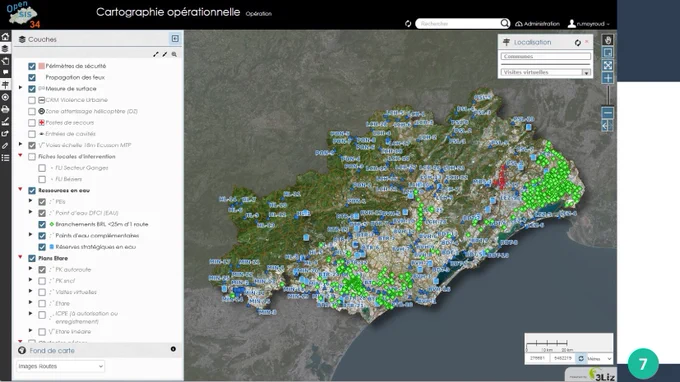Uncheck the Périmètres de sécurité layer
The width and height of the screenshot is (680, 382).
tap(32, 66)
